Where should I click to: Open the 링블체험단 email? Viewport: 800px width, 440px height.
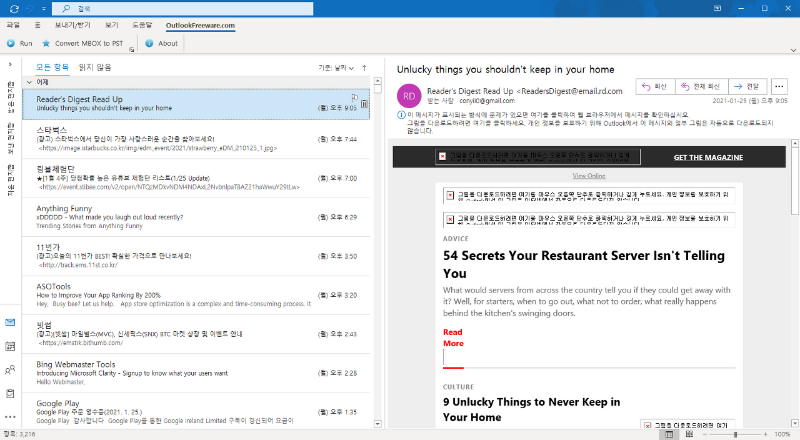[196, 178]
